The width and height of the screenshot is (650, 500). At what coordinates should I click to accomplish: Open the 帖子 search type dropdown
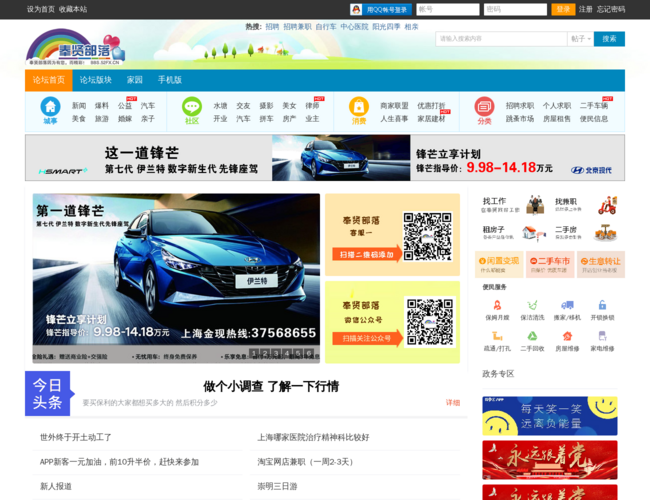point(580,39)
